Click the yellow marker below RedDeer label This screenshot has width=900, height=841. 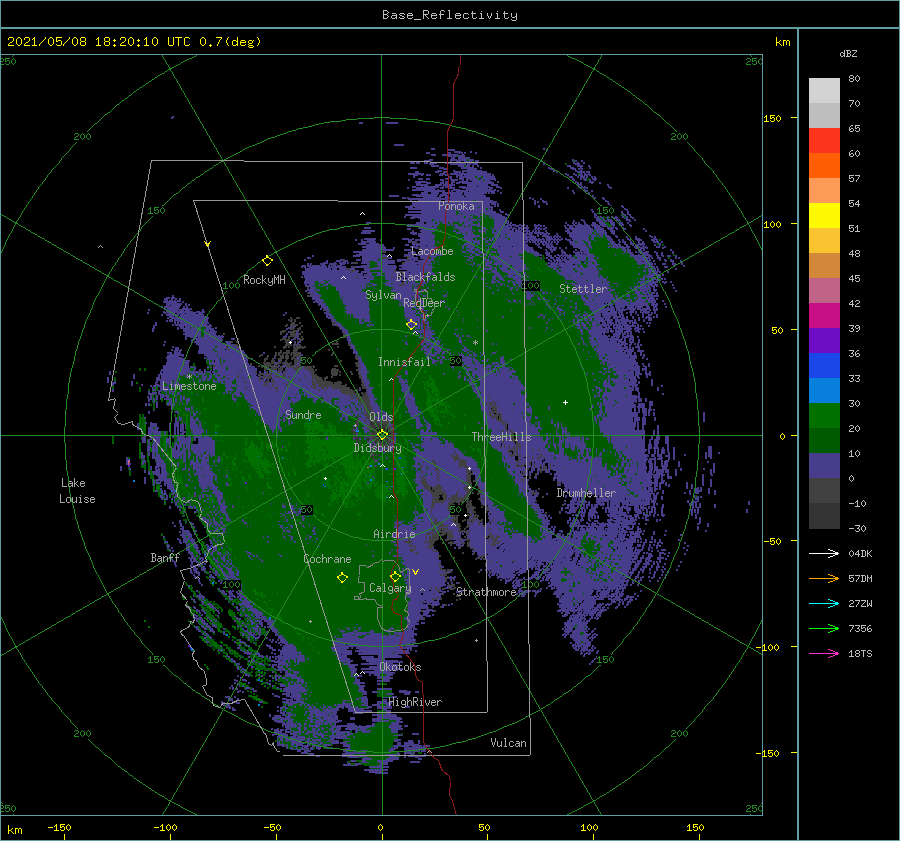pyautogui.click(x=411, y=325)
